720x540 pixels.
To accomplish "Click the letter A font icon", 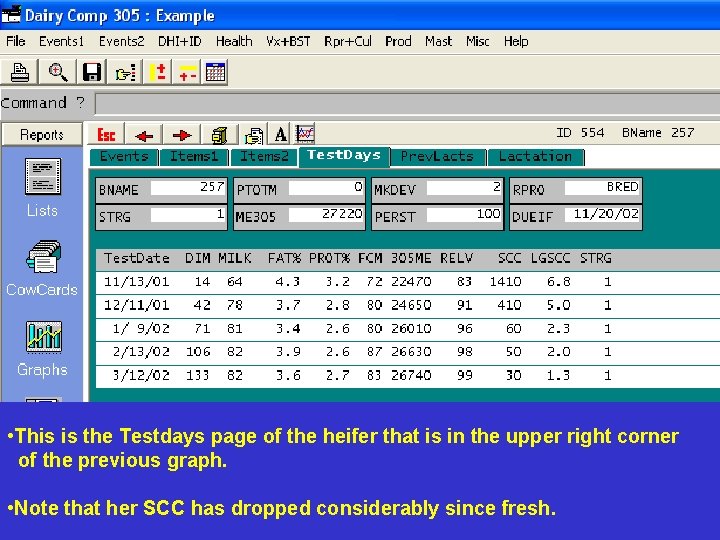I will pos(281,135).
